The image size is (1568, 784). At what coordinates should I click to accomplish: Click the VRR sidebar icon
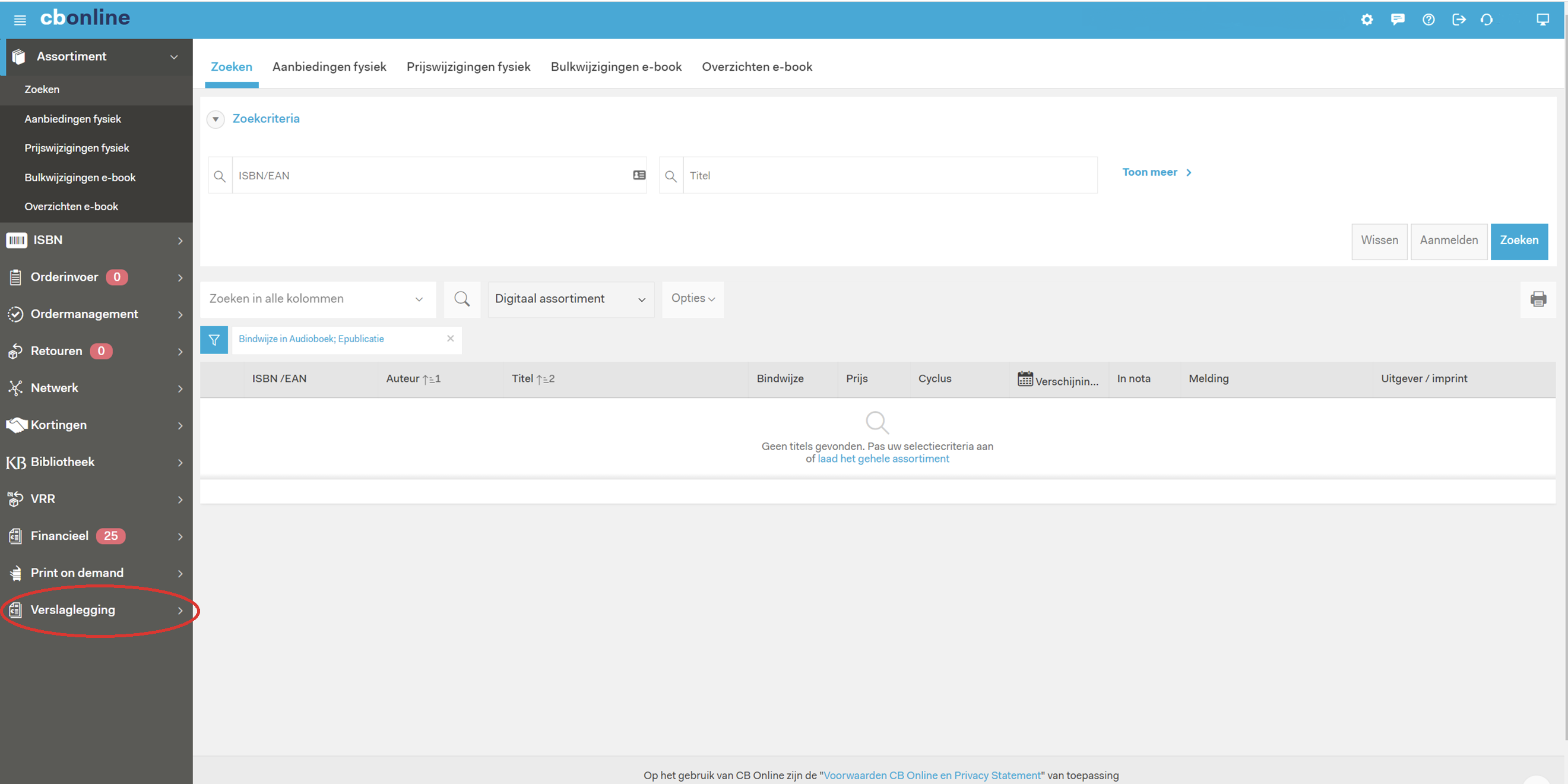(15, 499)
